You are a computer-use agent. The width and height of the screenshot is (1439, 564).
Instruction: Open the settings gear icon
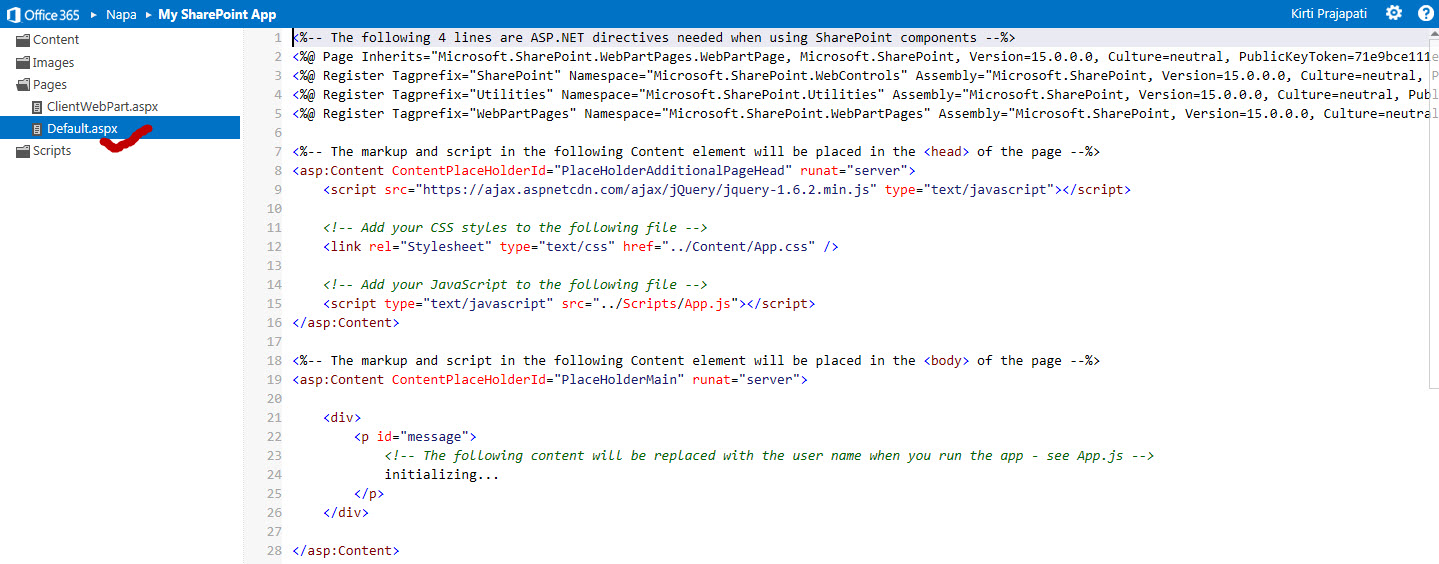[1393, 13]
